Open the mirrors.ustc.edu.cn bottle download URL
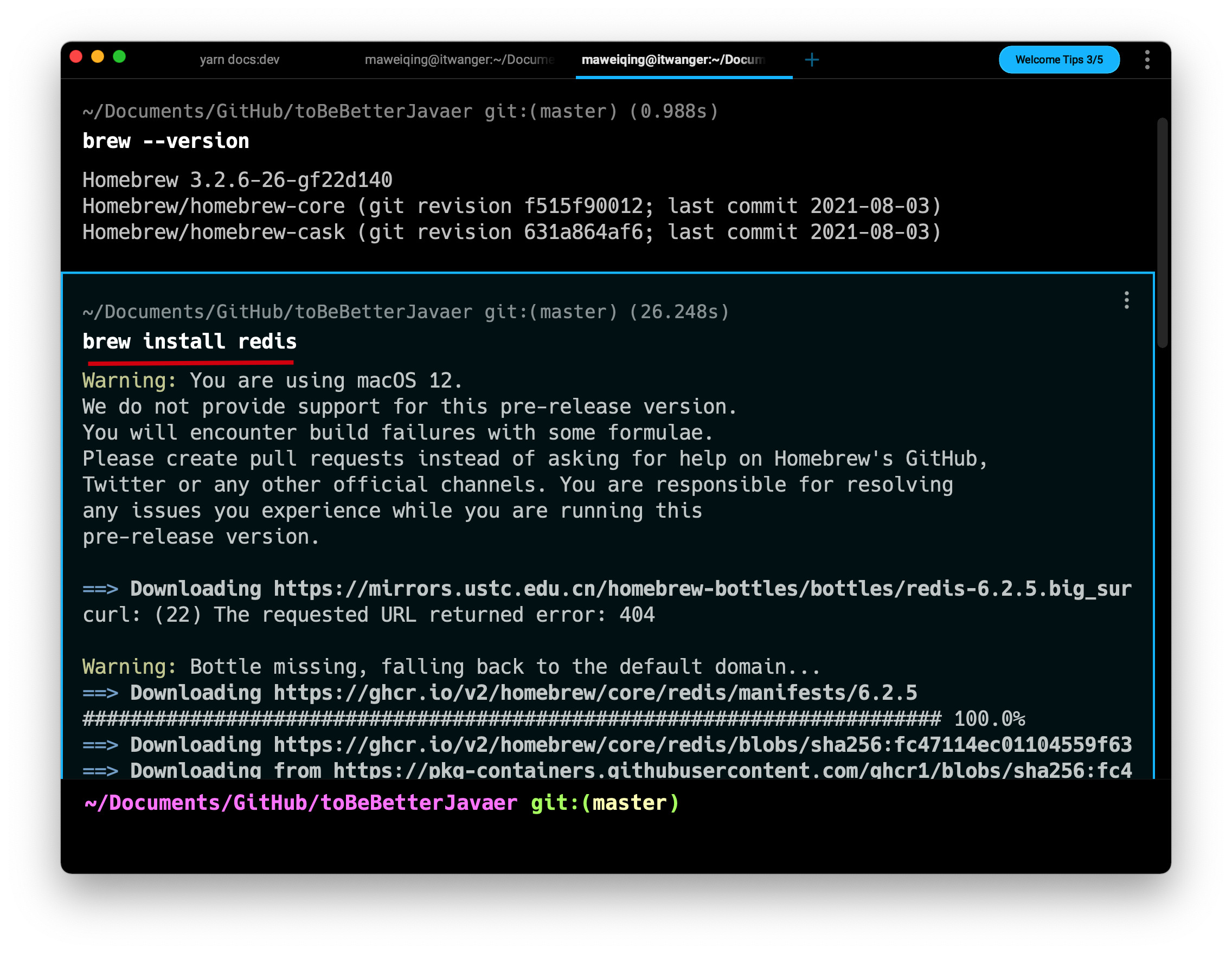Viewport: 1232px width, 954px height. point(702,589)
